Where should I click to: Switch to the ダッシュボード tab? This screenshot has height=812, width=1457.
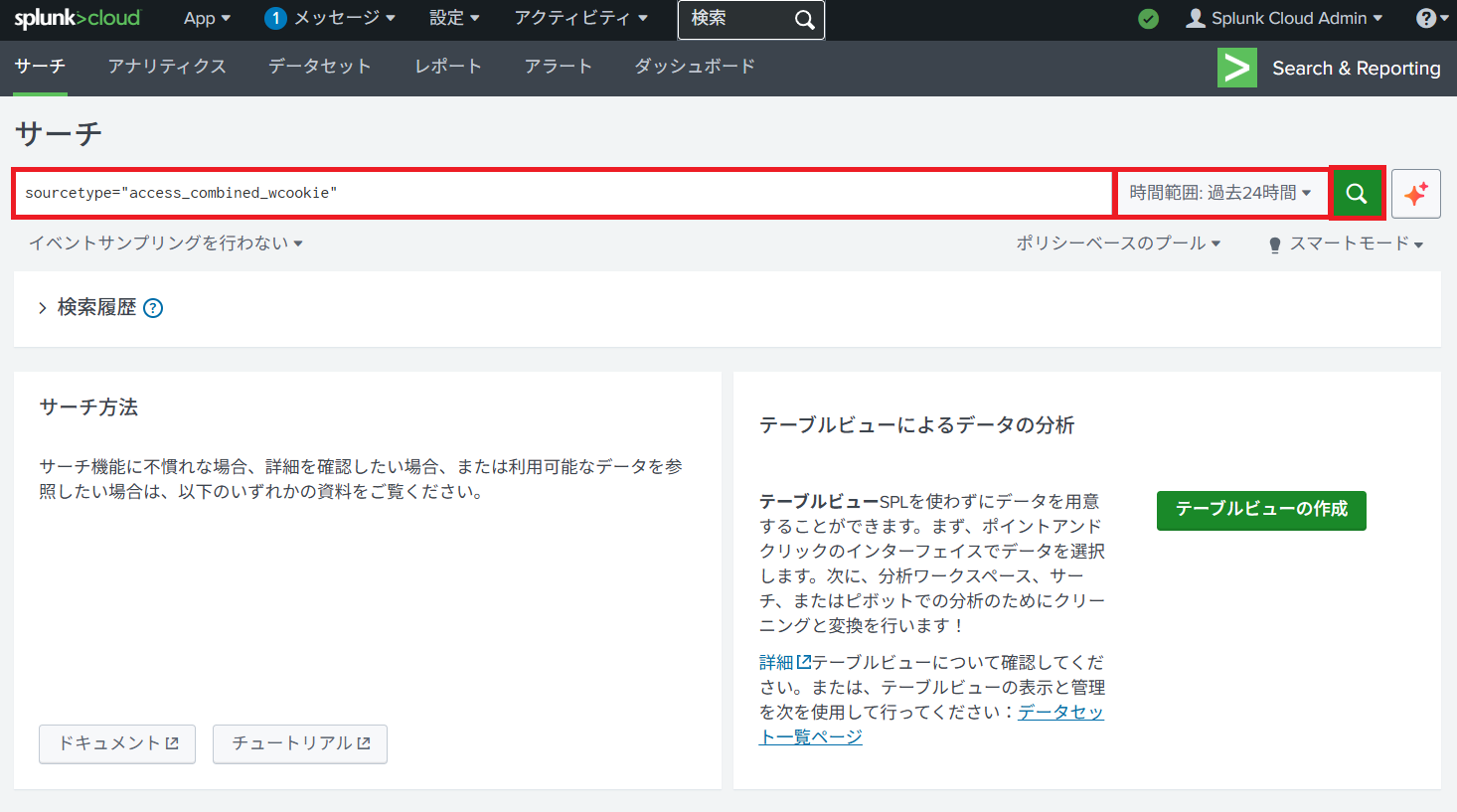(x=695, y=67)
